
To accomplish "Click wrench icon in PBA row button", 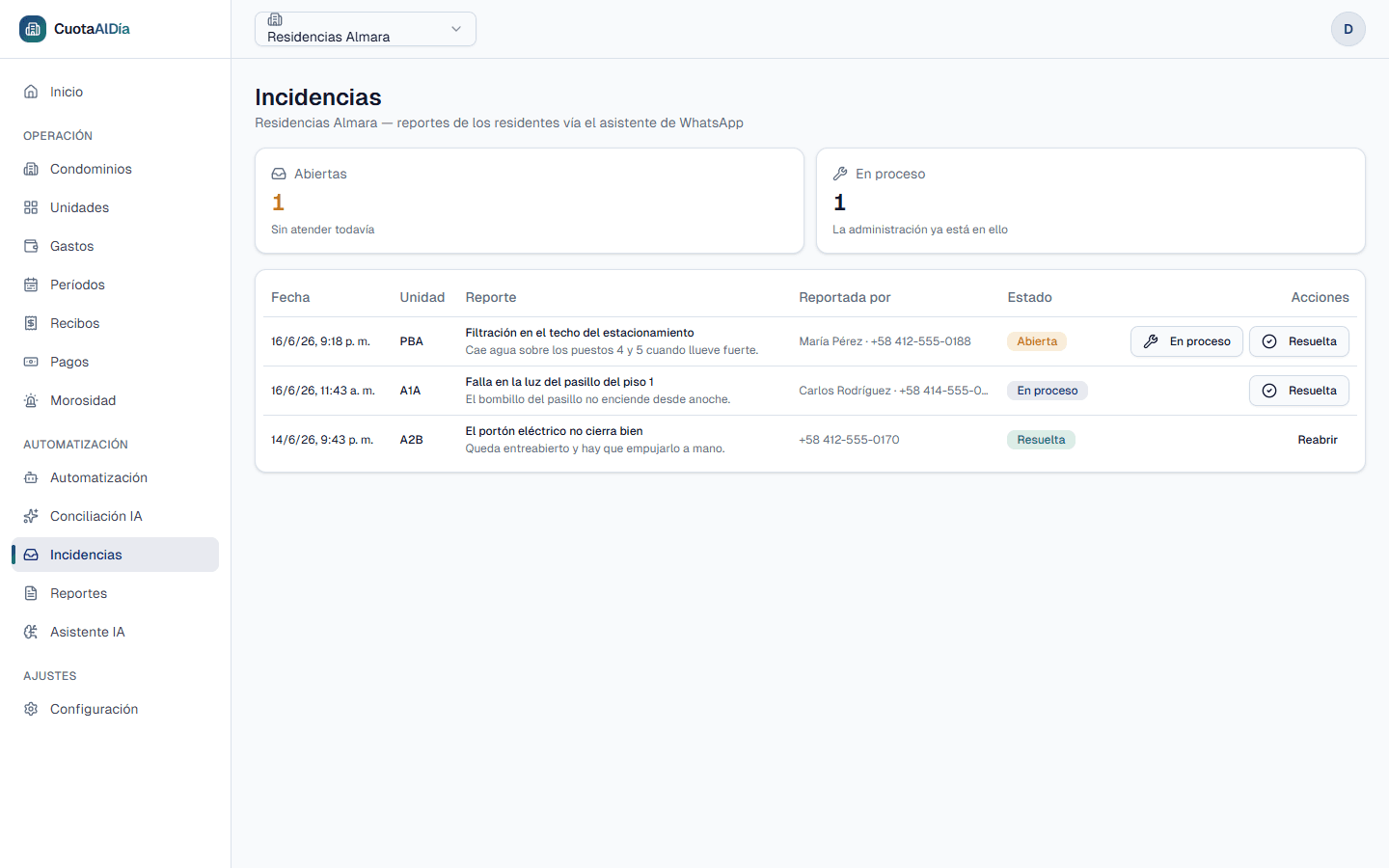I will pos(1151,341).
